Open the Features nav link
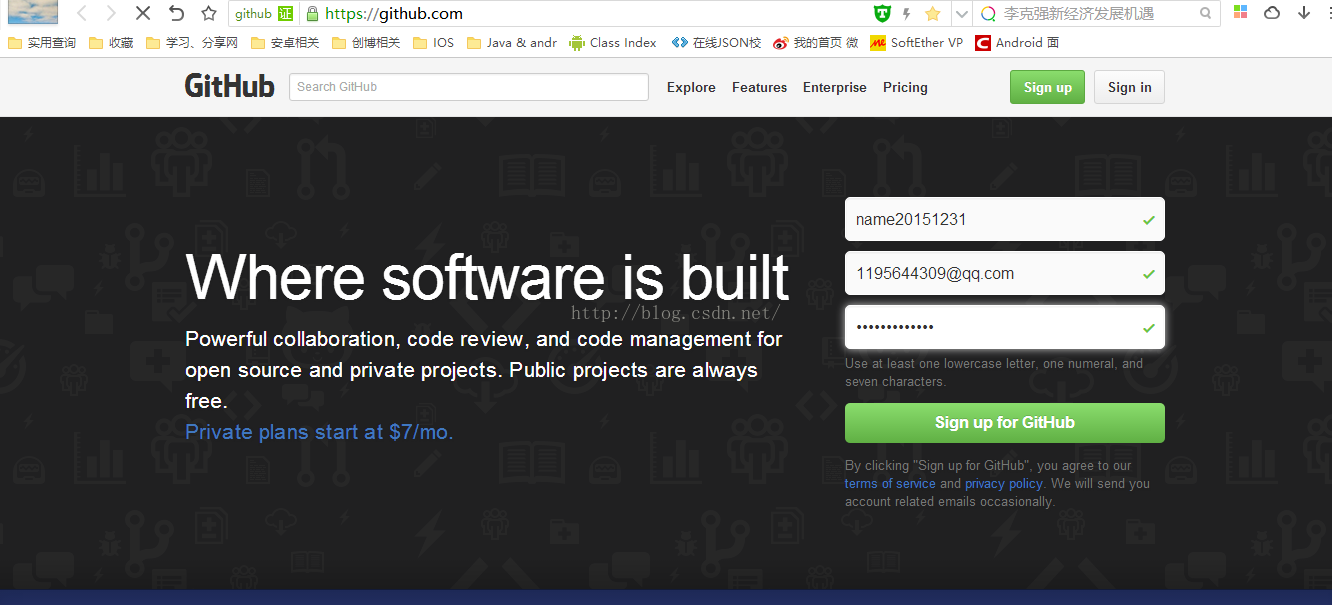 pyautogui.click(x=759, y=88)
